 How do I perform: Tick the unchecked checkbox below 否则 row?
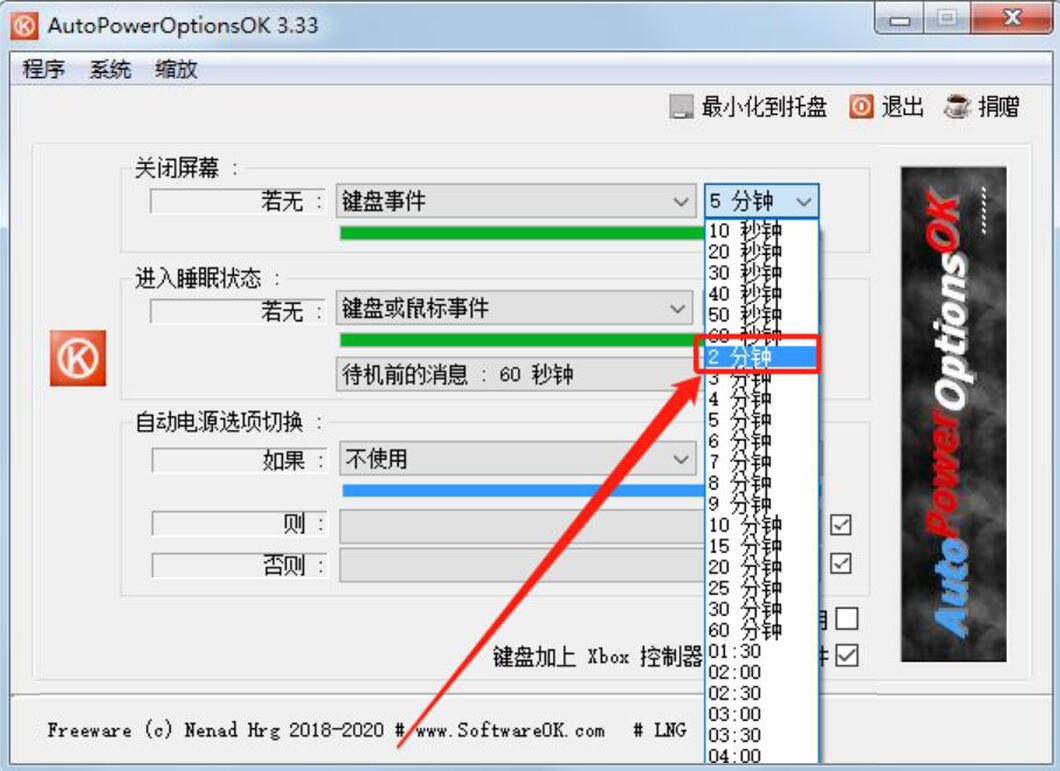847,618
